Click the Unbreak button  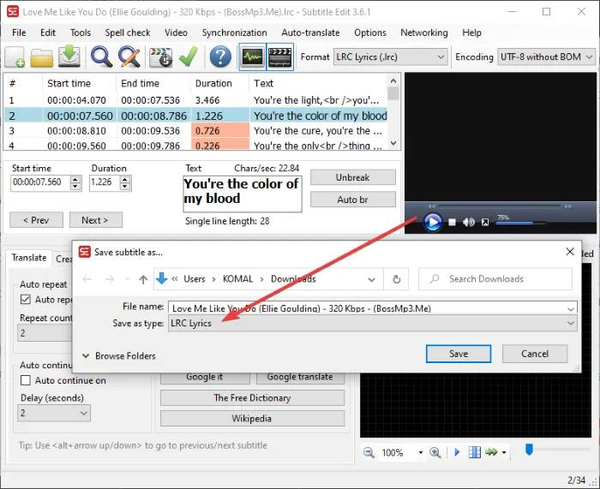coord(353,178)
